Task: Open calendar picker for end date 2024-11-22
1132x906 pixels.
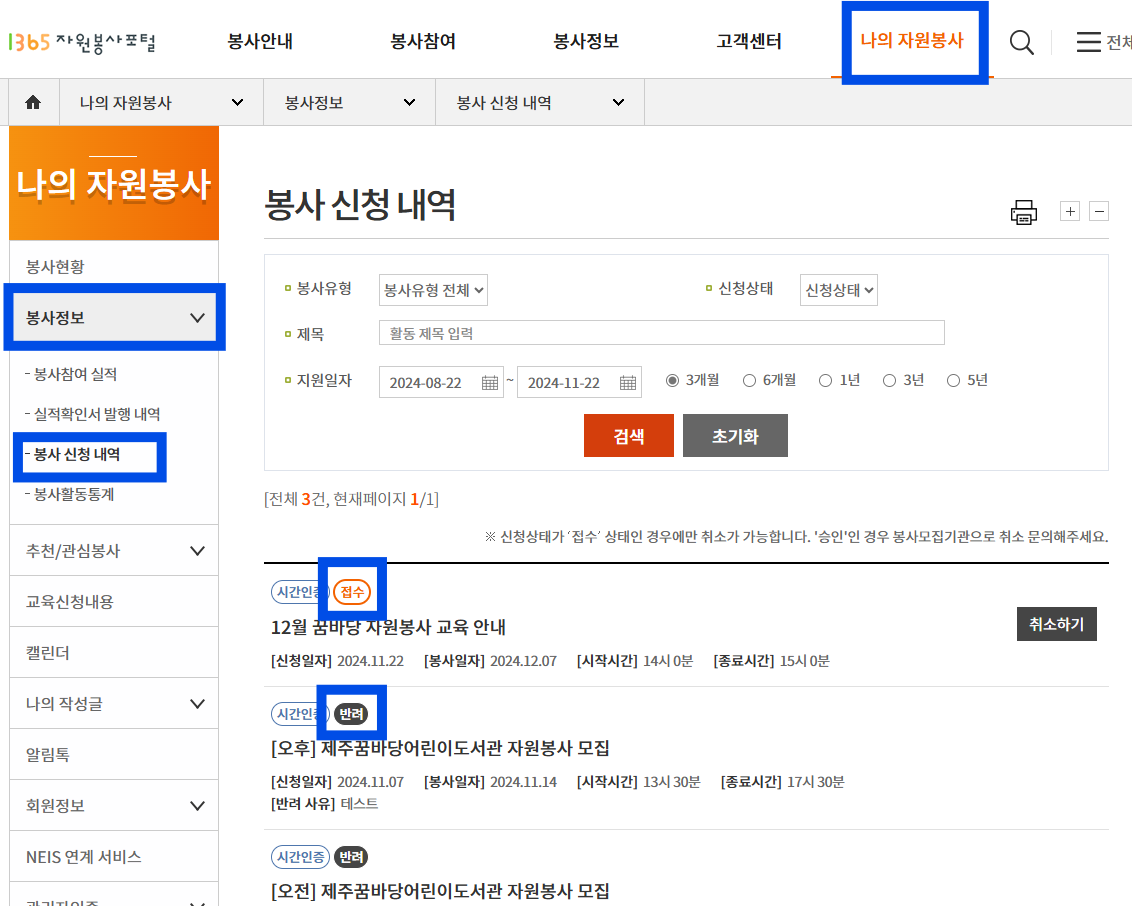Action: [x=628, y=383]
